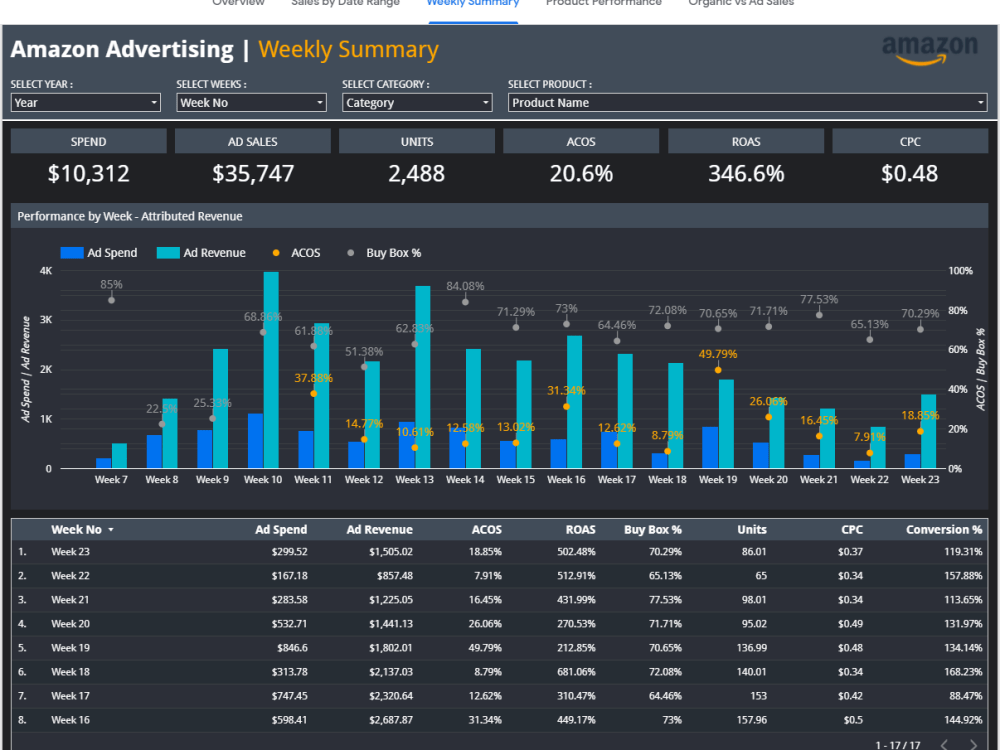Click the Amazon logo
Image resolution: width=1000 pixels, height=750 pixels.
[x=930, y=50]
